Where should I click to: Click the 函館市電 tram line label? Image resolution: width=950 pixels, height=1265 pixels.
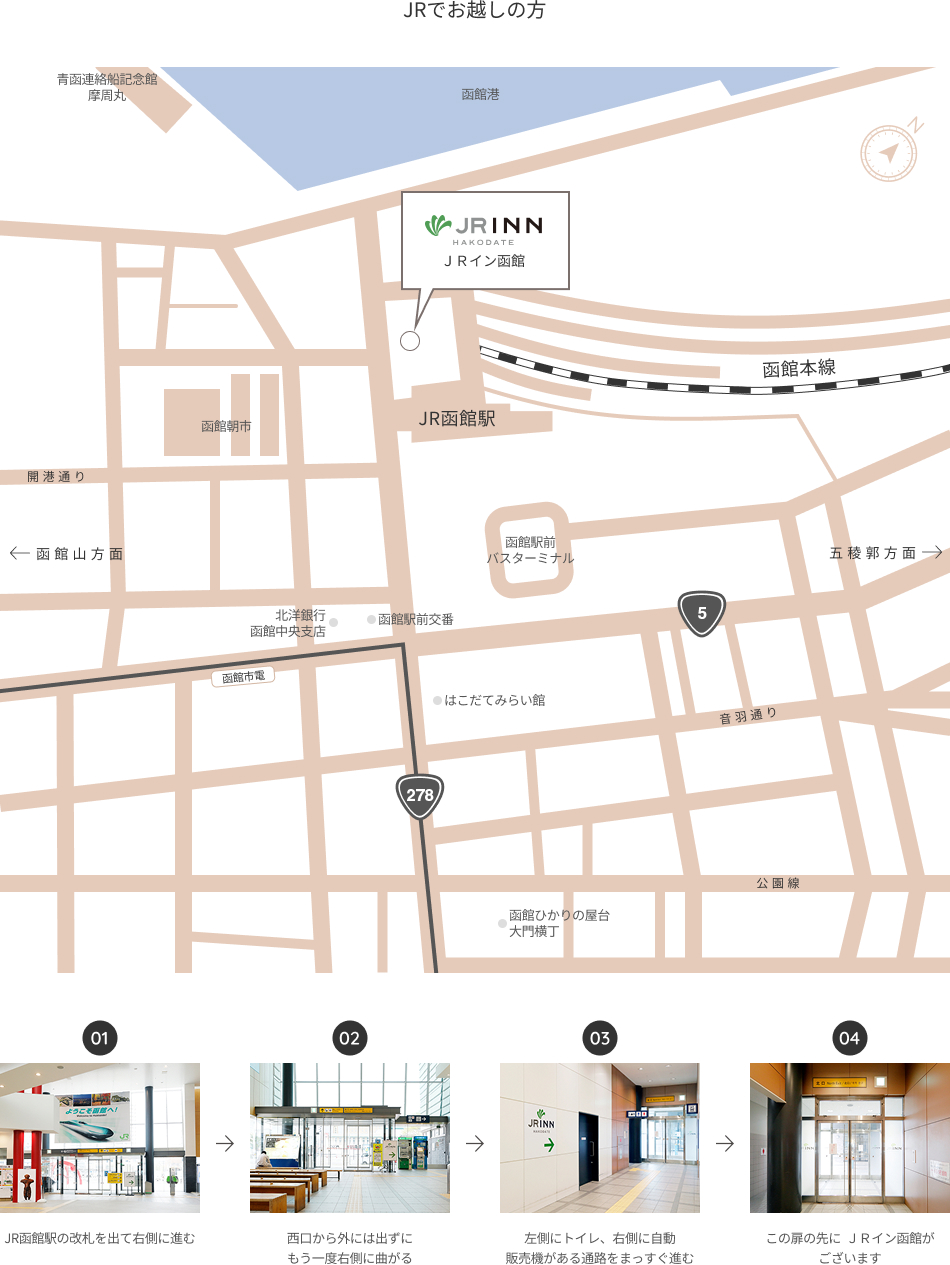click(x=243, y=678)
